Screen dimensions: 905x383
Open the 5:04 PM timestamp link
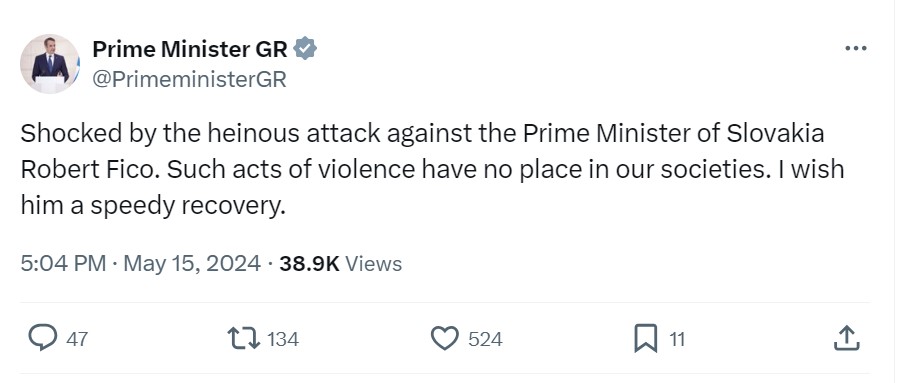[x=63, y=264]
